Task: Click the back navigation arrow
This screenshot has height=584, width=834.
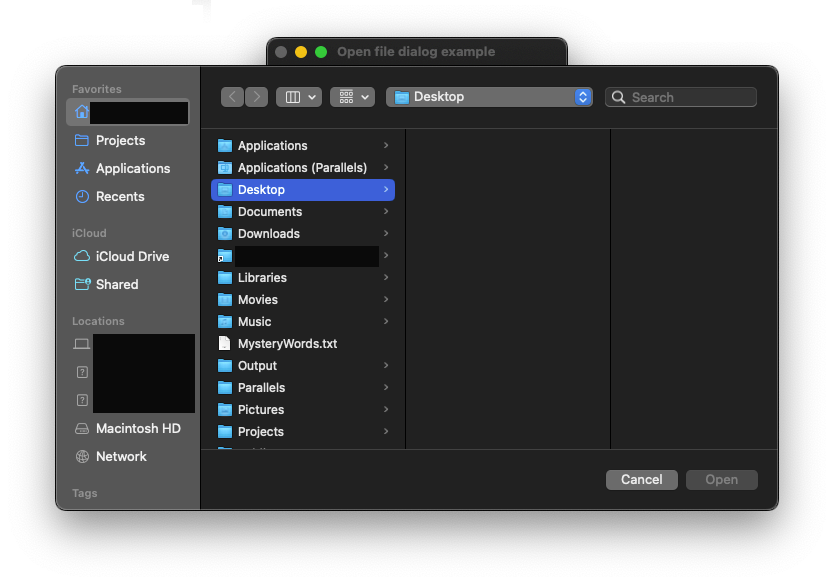Action: [x=233, y=97]
